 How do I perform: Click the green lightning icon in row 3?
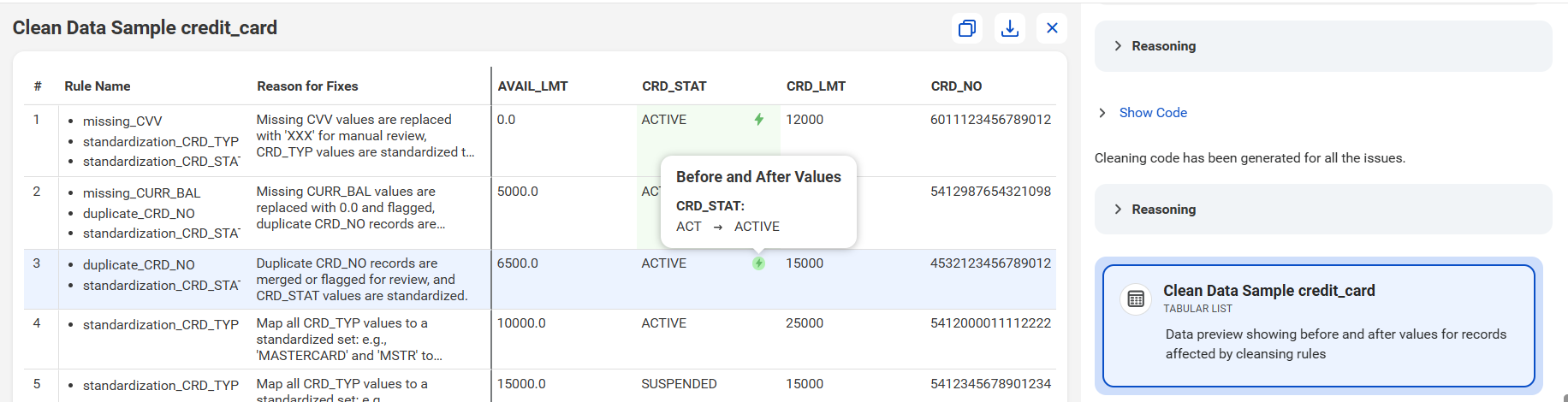(758, 263)
